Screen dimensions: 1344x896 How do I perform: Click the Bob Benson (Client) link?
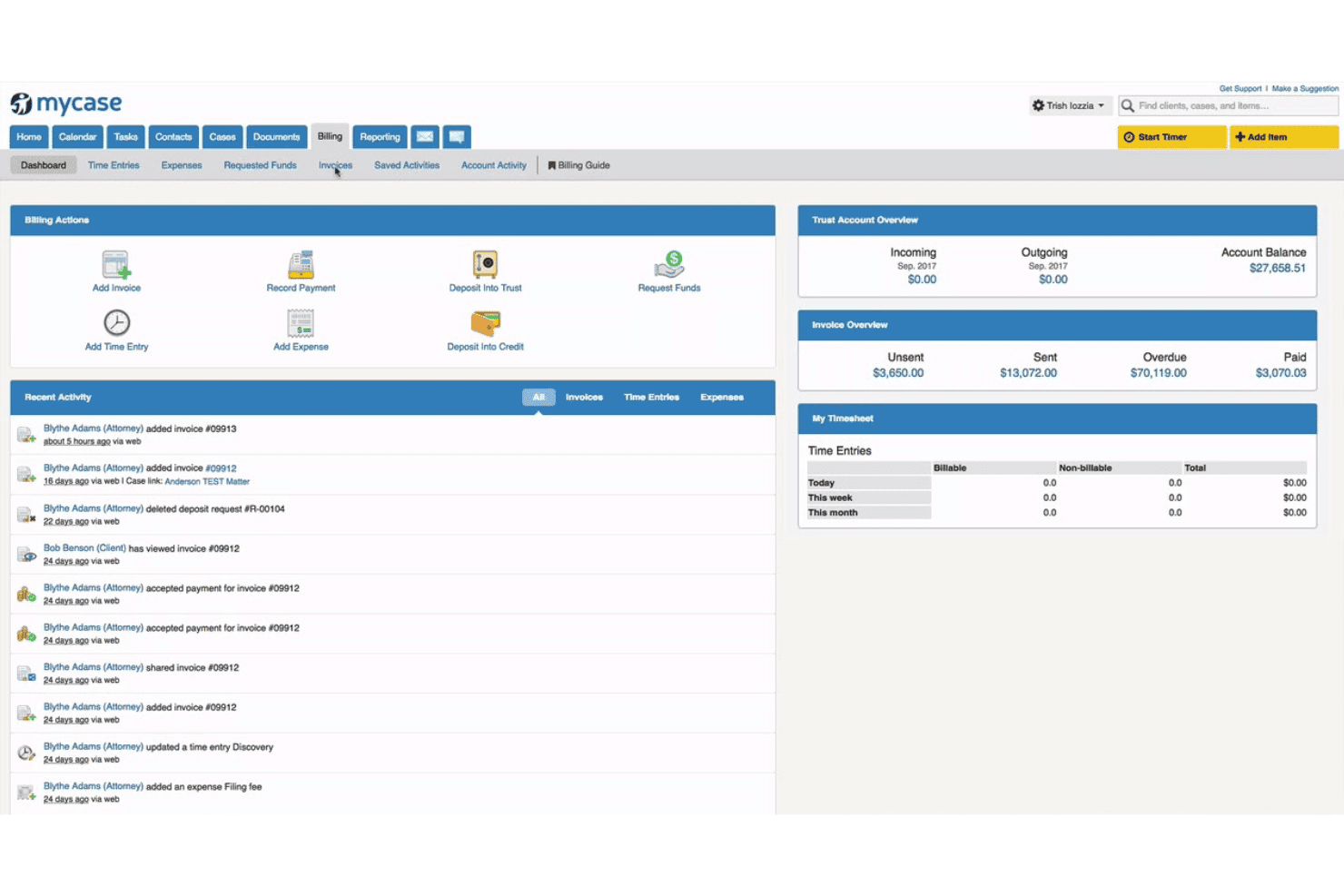point(84,548)
